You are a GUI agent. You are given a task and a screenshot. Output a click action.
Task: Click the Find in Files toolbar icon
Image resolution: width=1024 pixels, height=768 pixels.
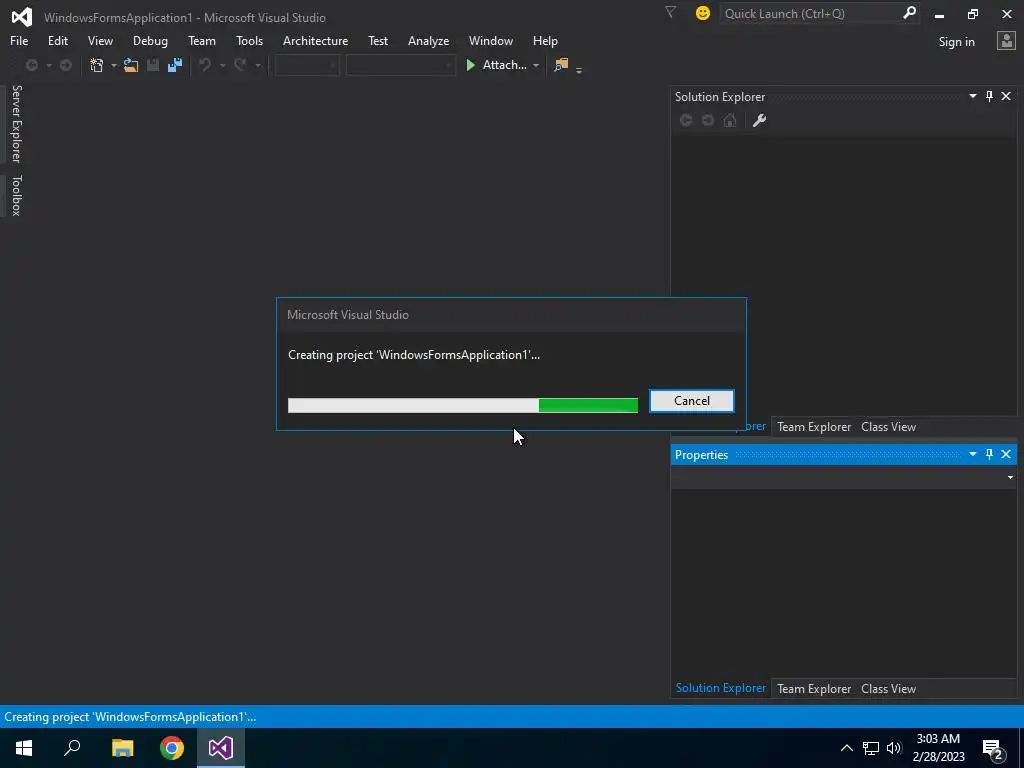(561, 65)
